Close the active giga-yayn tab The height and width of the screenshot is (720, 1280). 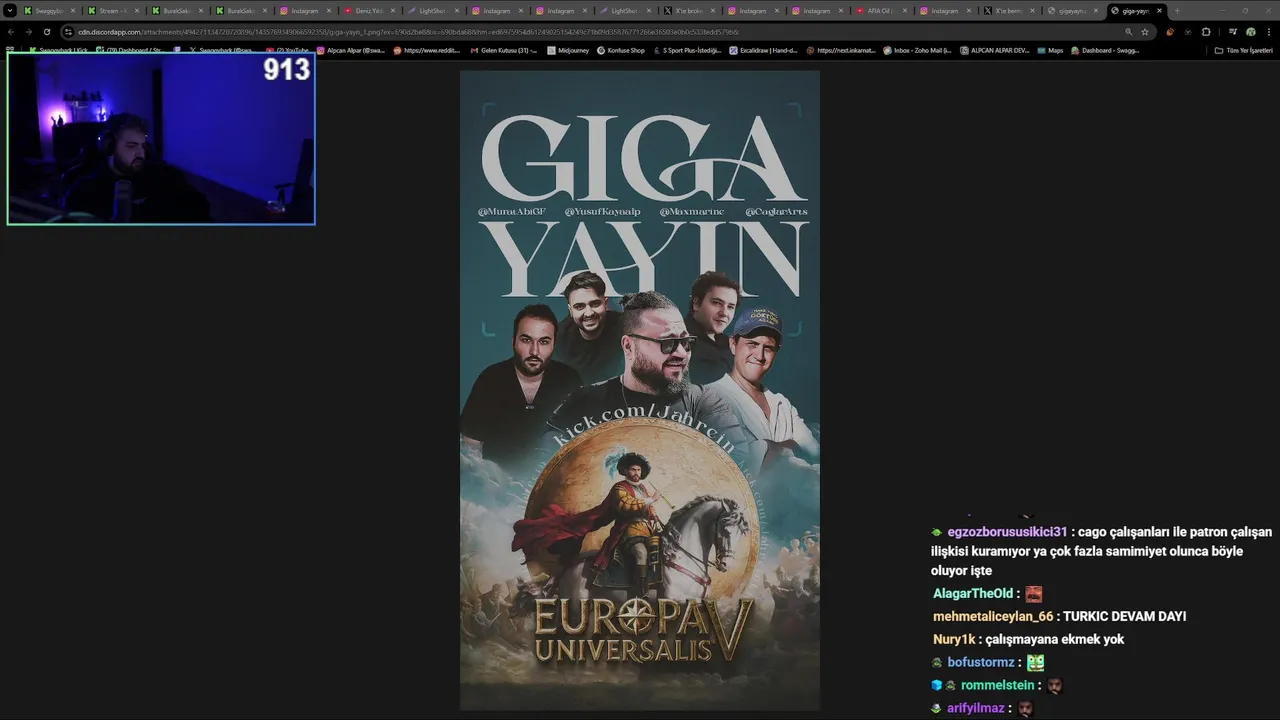(1159, 11)
